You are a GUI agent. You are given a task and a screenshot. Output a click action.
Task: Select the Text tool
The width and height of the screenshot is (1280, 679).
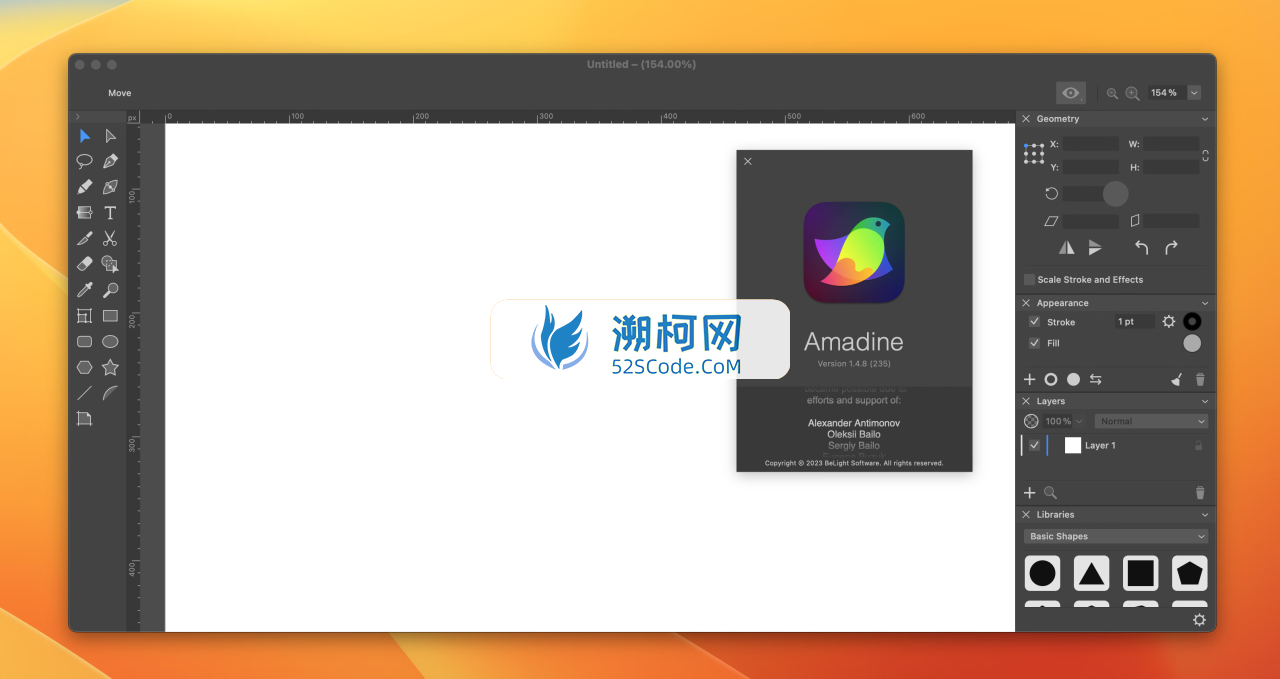(110, 213)
